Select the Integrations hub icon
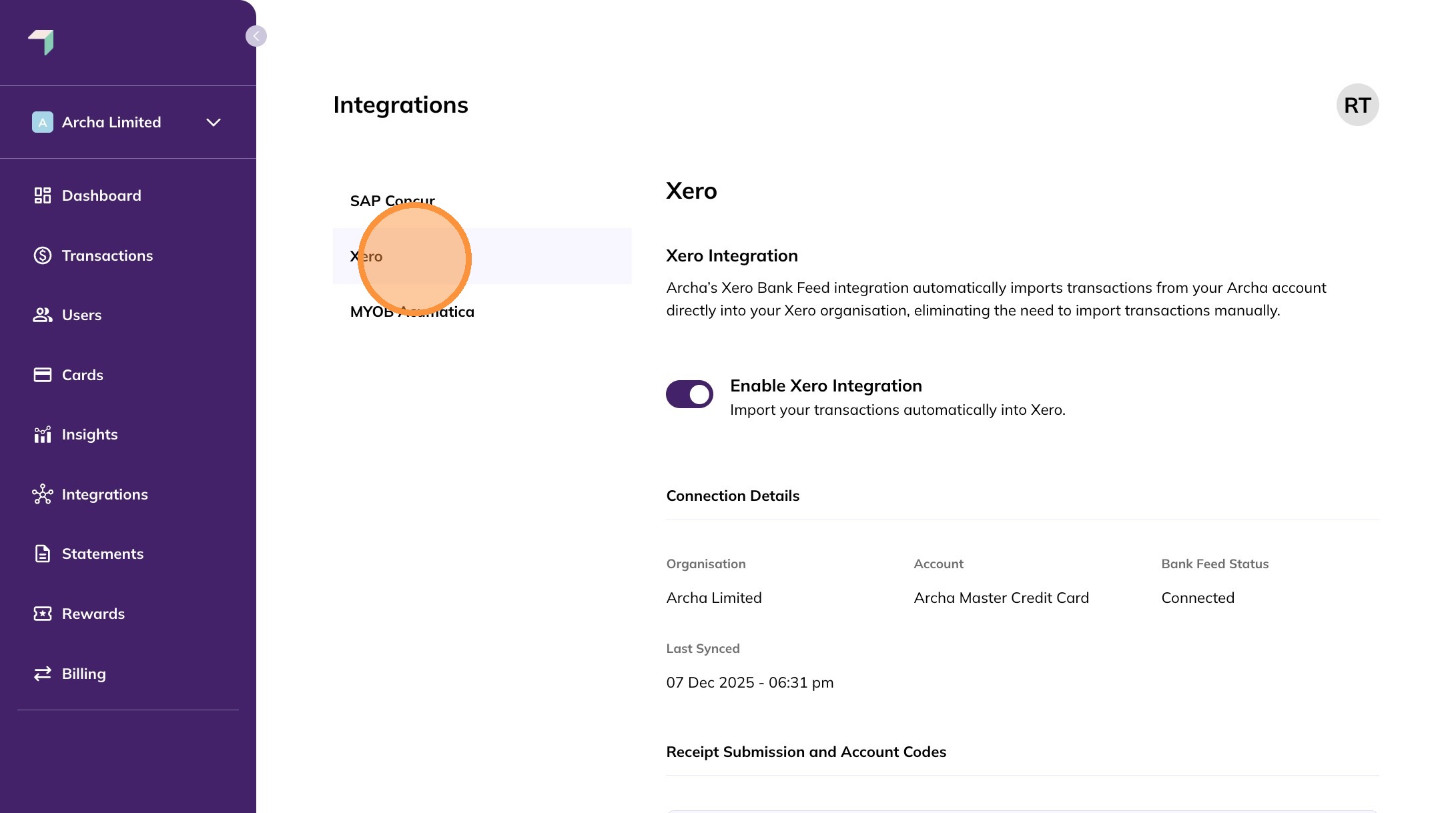The height and width of the screenshot is (813, 1456). tap(42, 494)
